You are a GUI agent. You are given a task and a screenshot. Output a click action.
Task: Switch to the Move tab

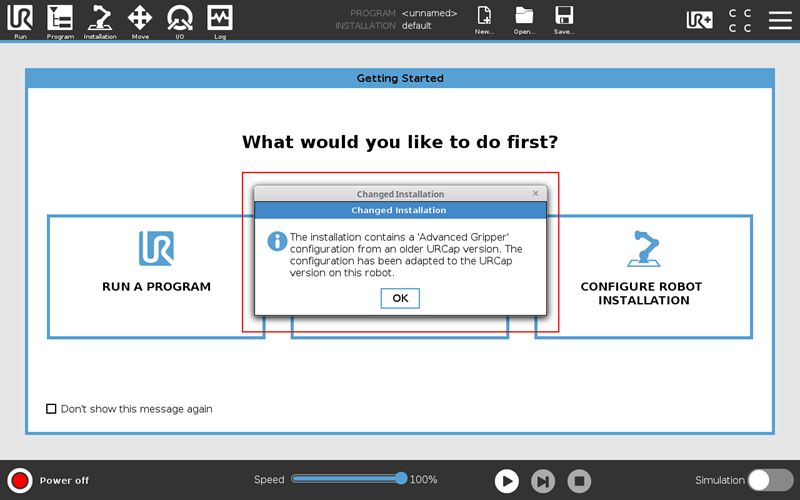click(x=140, y=20)
